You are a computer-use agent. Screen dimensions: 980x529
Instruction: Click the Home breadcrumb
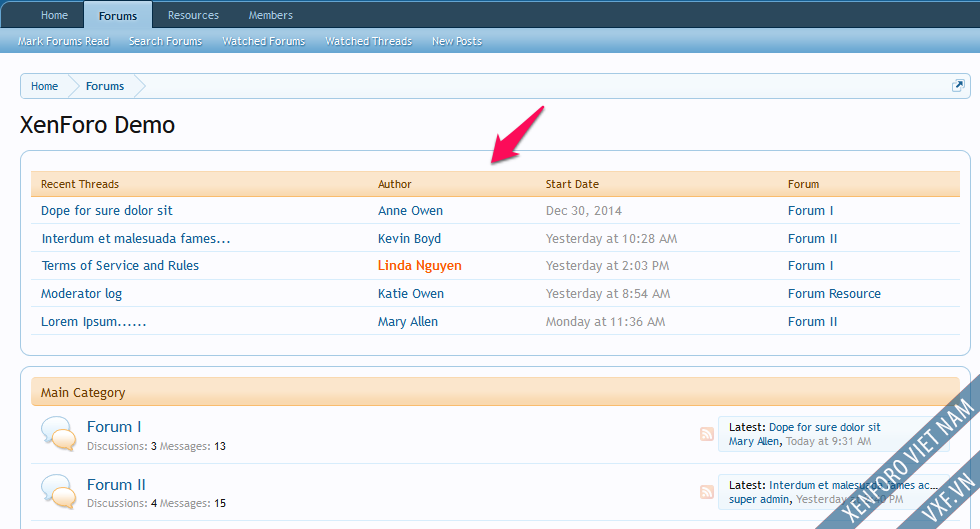(44, 86)
